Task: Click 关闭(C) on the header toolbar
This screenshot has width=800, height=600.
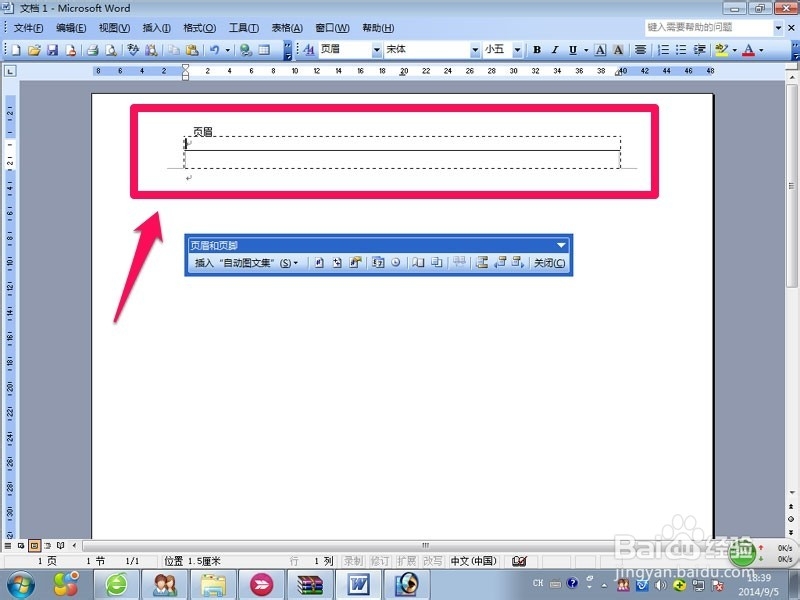Action: click(x=549, y=263)
